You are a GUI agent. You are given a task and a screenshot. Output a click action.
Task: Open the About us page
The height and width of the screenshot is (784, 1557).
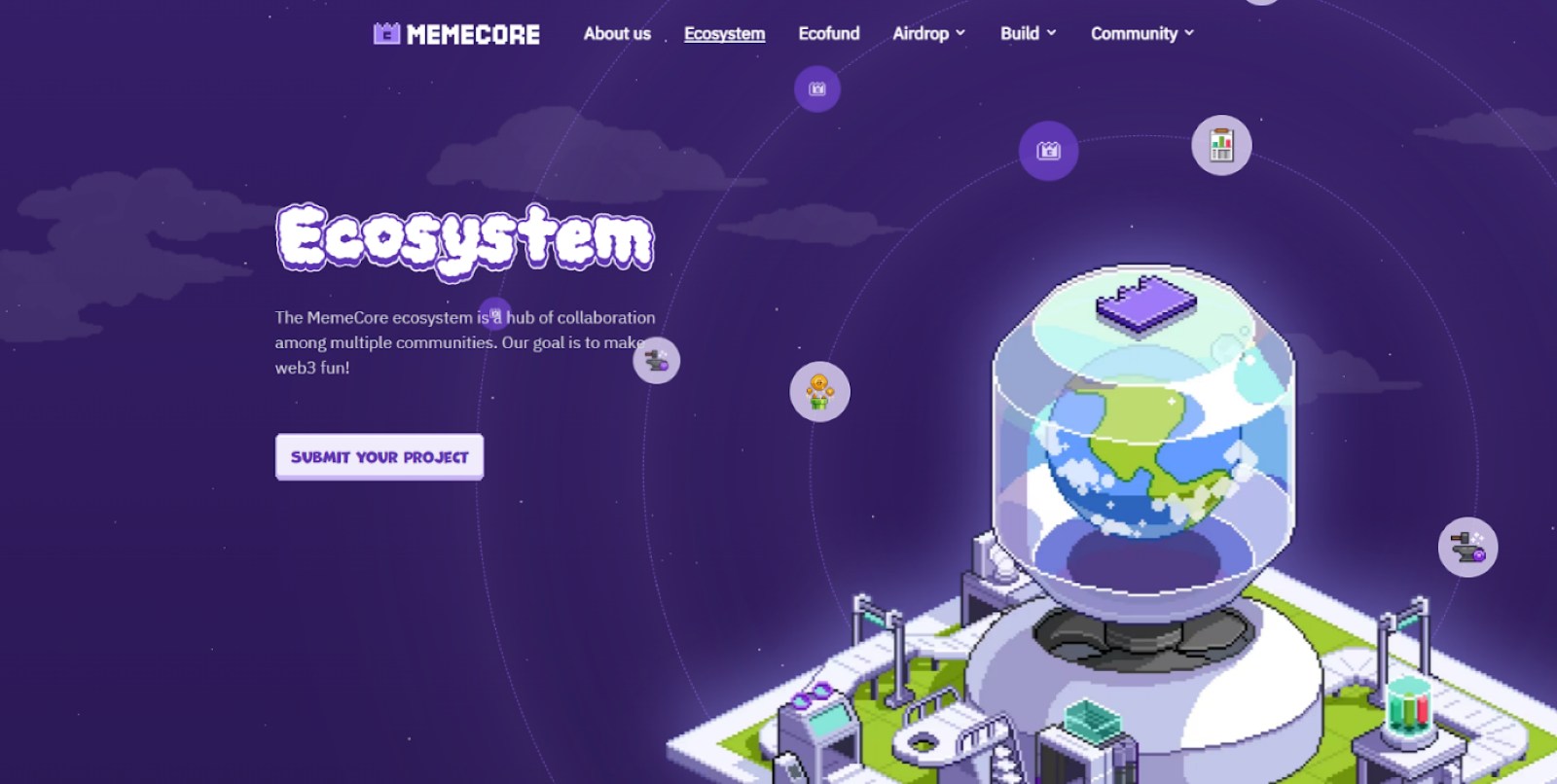[617, 33]
